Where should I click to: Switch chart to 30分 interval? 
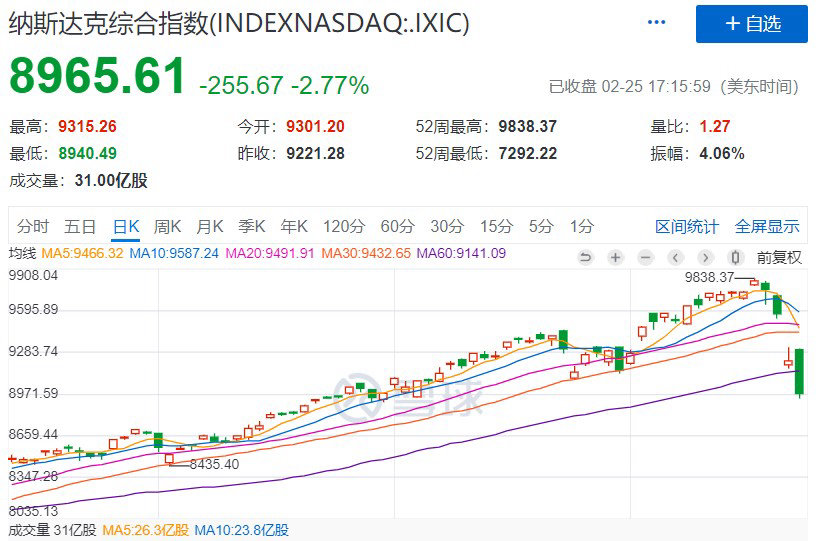(x=447, y=227)
